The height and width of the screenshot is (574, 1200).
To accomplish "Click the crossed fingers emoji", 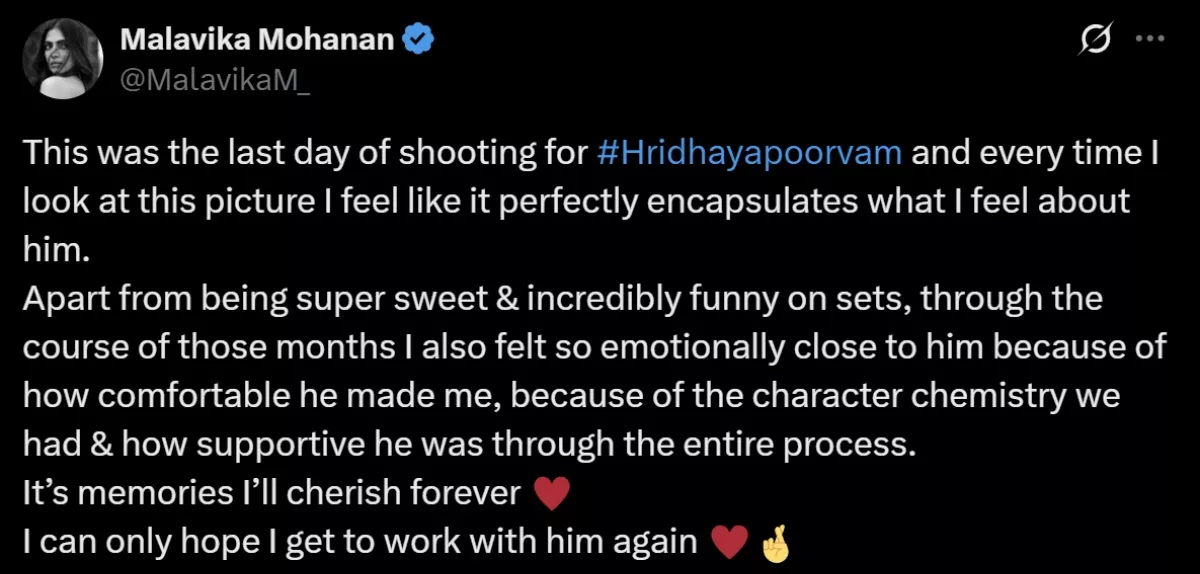I will (x=776, y=541).
